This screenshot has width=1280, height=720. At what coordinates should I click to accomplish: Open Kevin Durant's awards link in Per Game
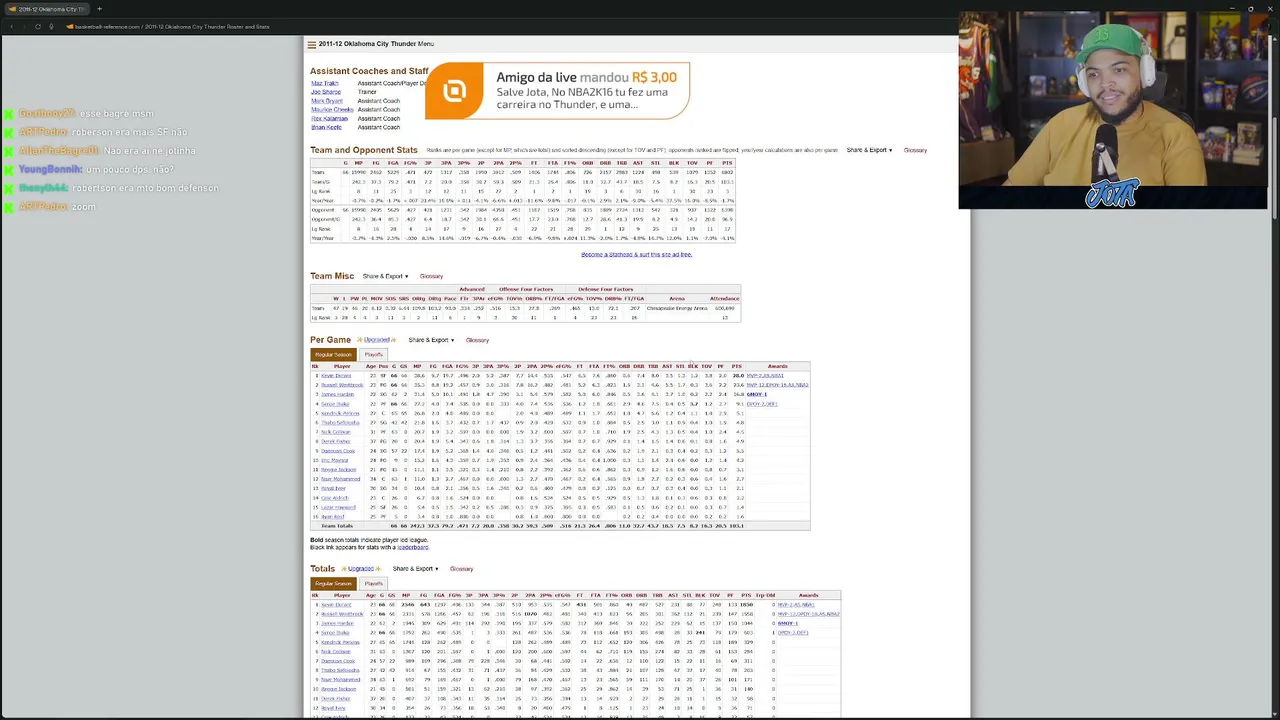(765, 376)
